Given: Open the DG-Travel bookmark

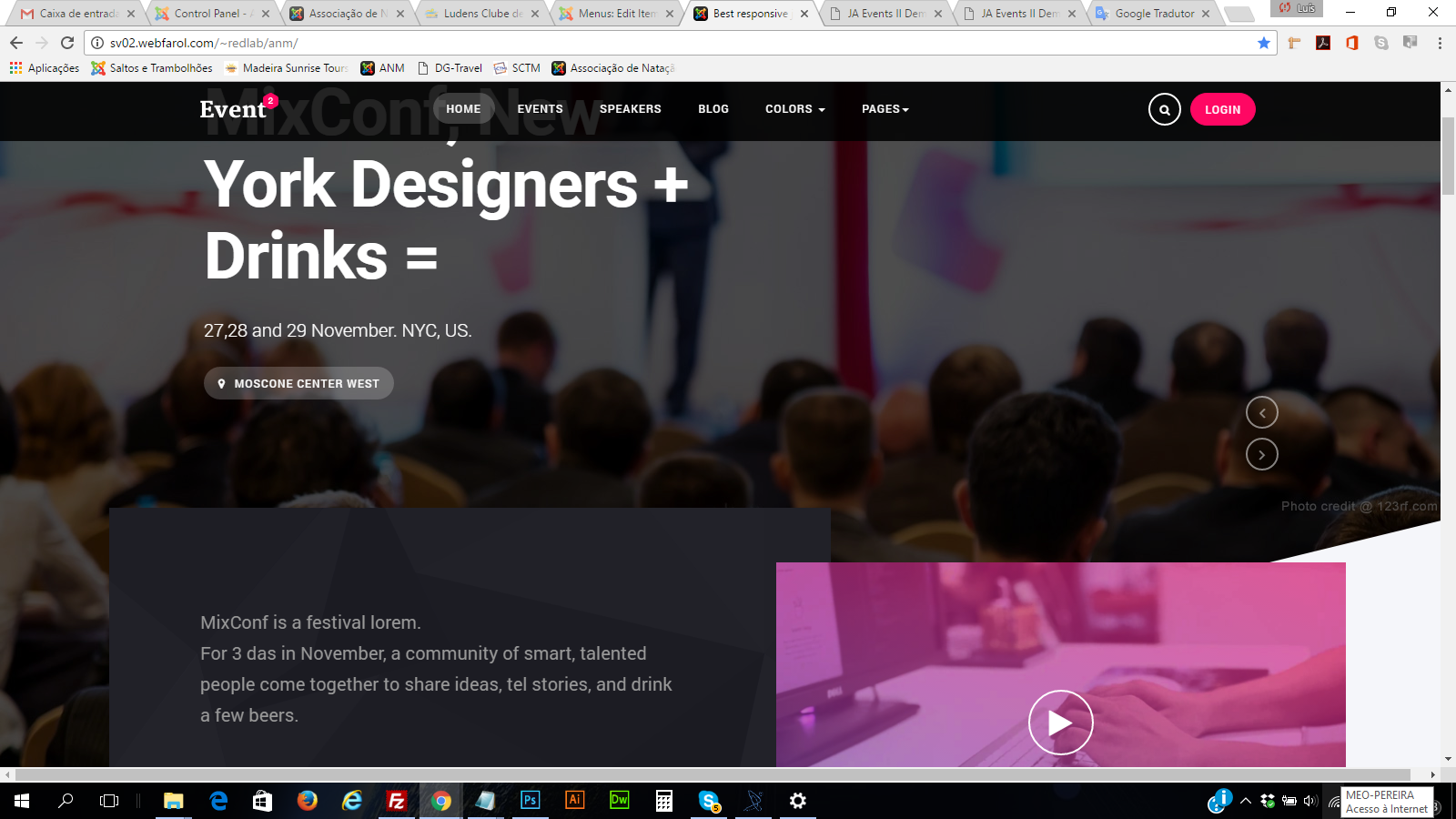Looking at the screenshot, I should coord(450,68).
